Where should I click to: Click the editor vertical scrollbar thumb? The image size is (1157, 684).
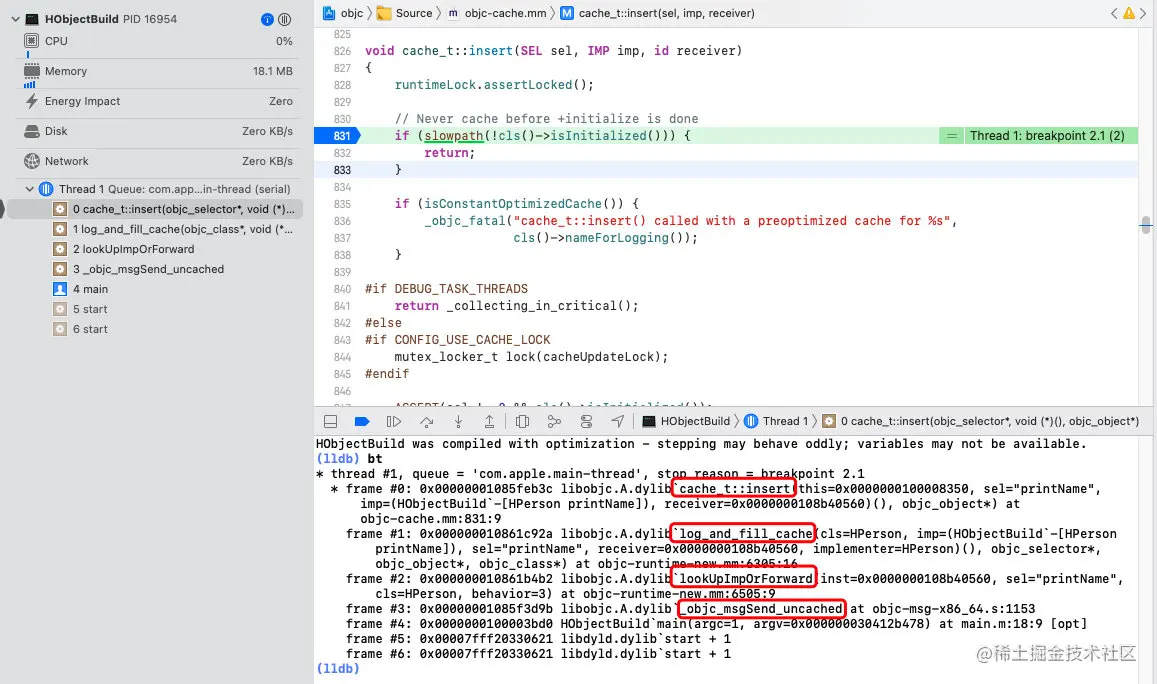[x=1146, y=225]
